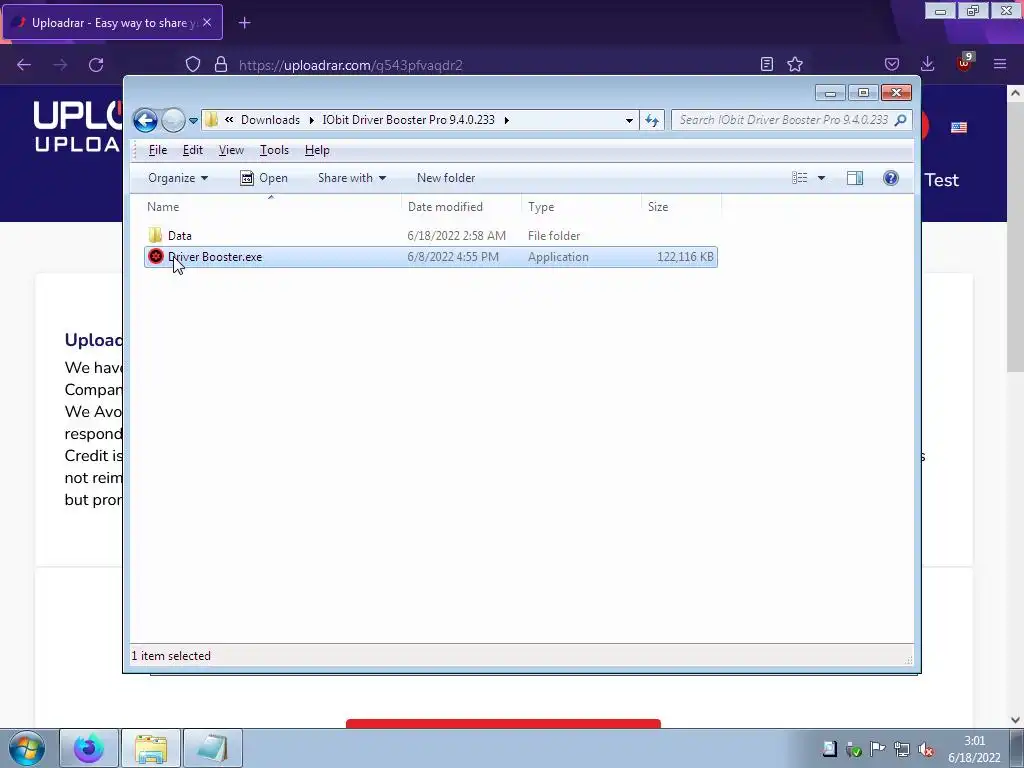1024x768 pixels.
Task: Open the view options dropdown arrow
Action: tap(822, 178)
